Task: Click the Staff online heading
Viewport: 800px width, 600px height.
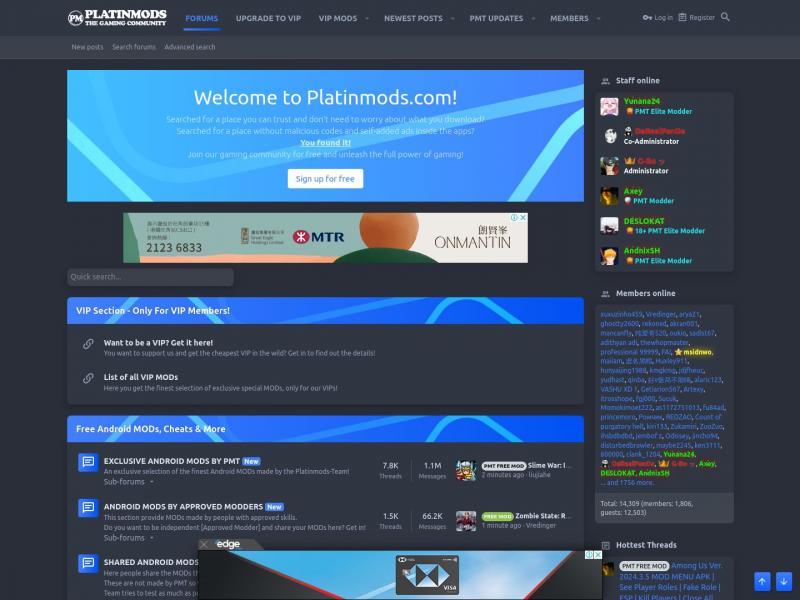Action: pyautogui.click(x=637, y=81)
